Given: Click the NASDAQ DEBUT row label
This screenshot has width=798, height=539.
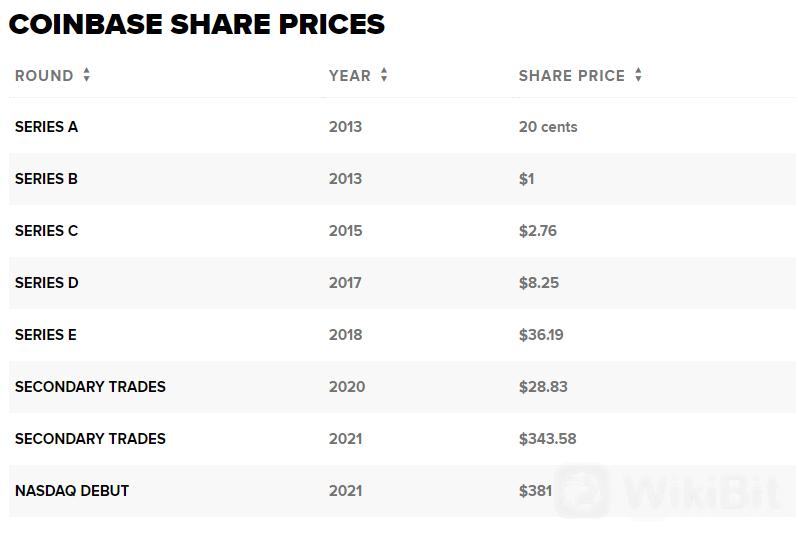Looking at the screenshot, I should 72,491.
